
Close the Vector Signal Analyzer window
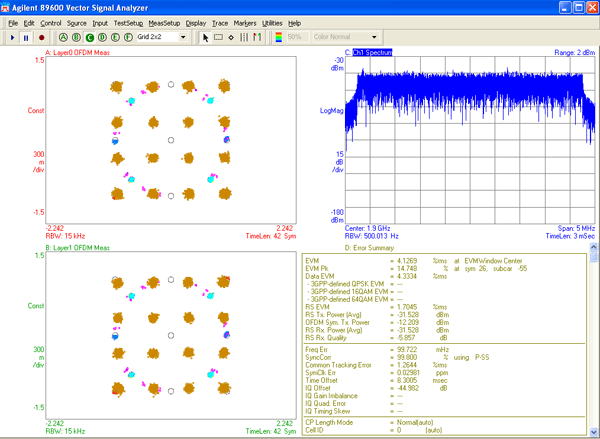pyautogui.click(x=592, y=7)
